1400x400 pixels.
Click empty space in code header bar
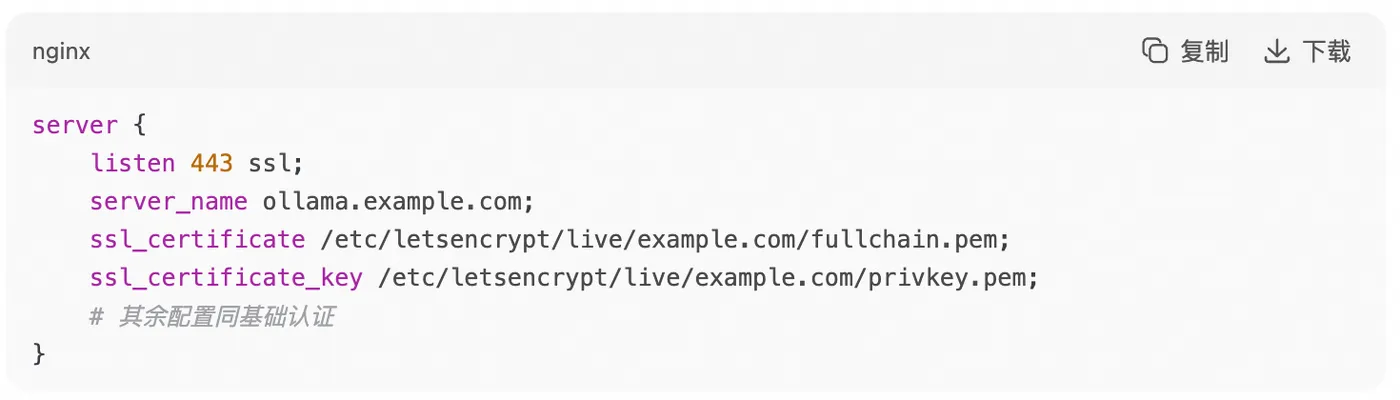[600, 52]
